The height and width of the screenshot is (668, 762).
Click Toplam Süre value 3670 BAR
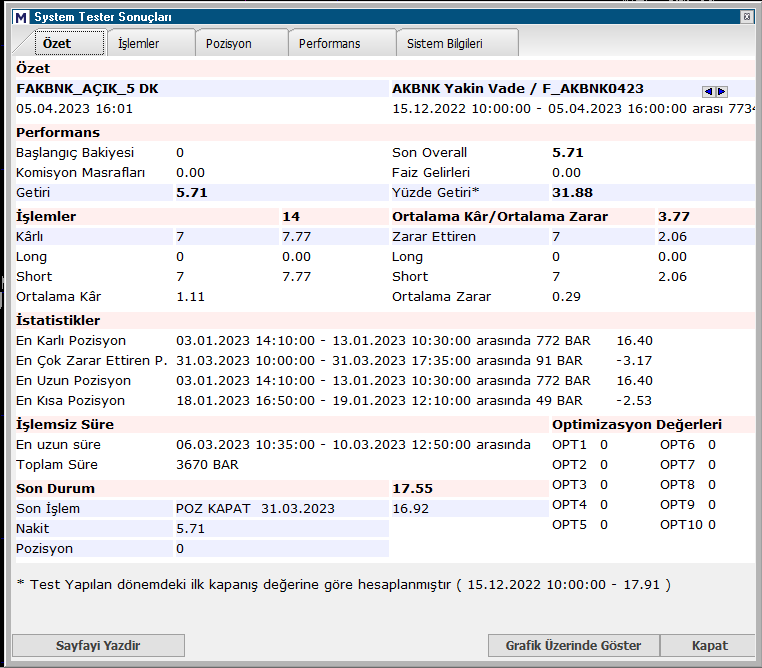click(207, 464)
